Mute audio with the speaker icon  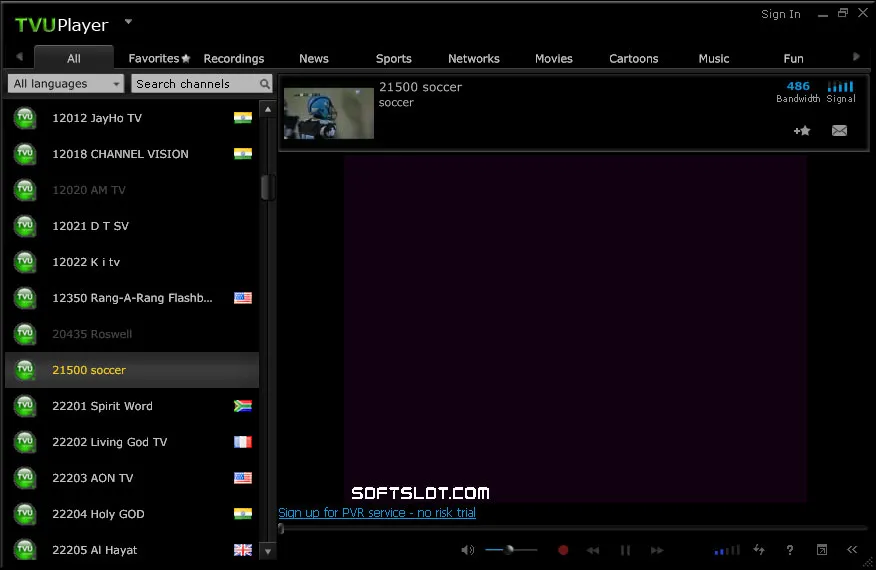point(468,550)
